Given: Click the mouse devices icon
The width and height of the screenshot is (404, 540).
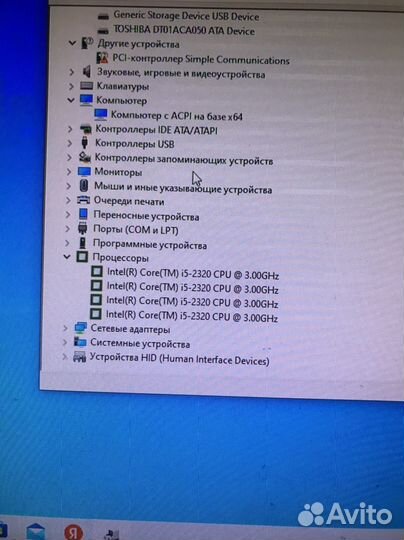Looking at the screenshot, I should coord(83,186).
